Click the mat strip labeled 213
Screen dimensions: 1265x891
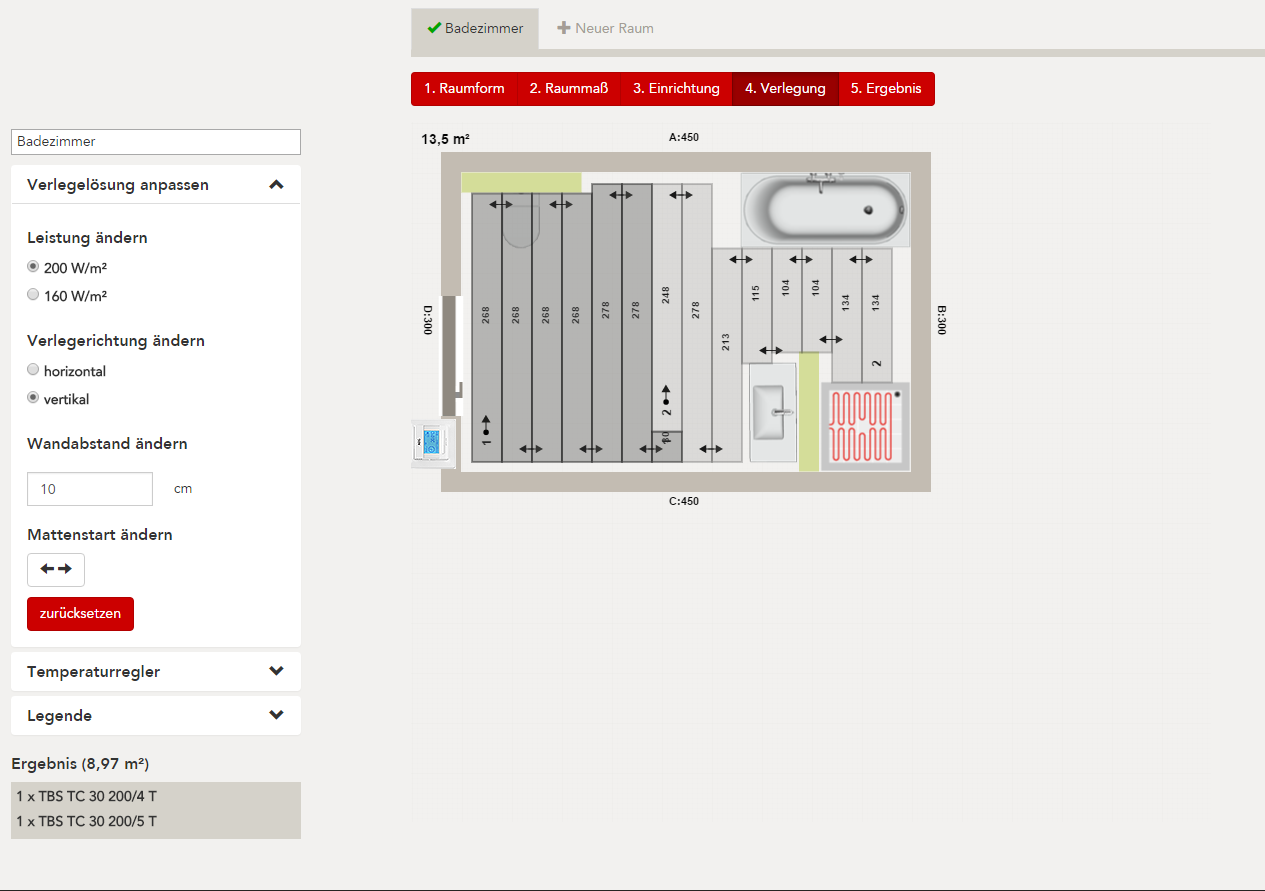click(x=727, y=355)
